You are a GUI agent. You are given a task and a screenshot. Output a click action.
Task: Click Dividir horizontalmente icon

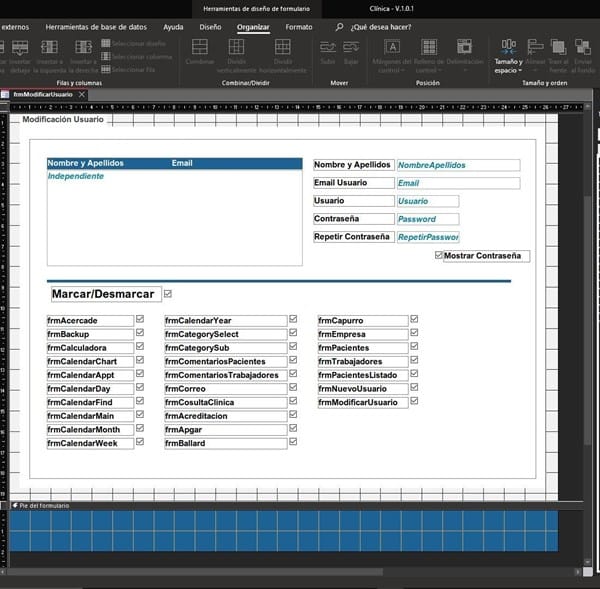pos(282,48)
